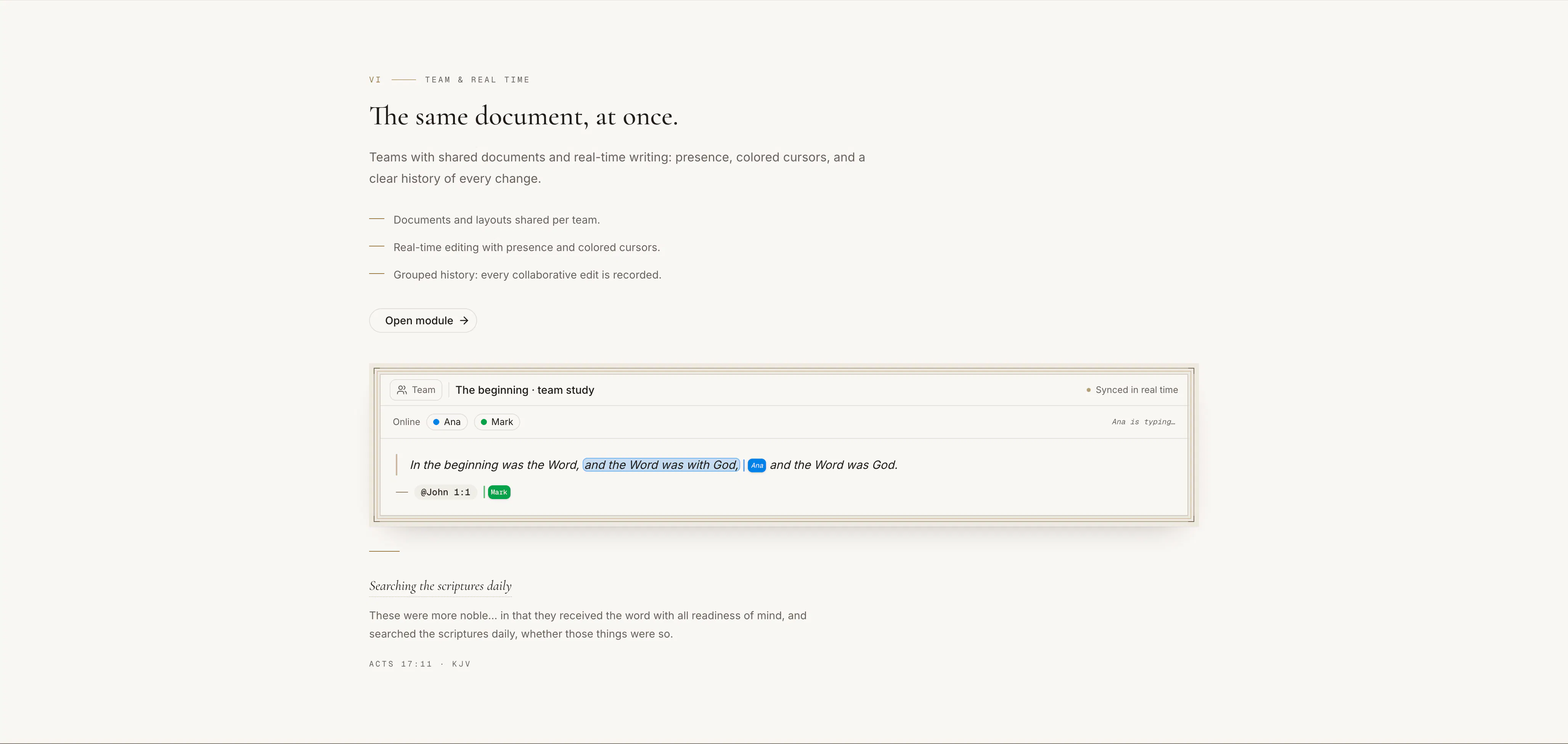Click the Team people icon
The image size is (1568, 744).
402,390
